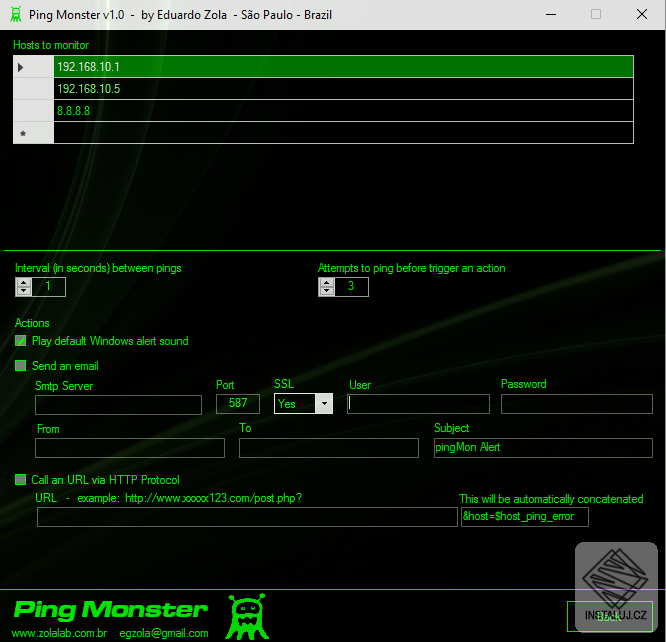This screenshot has width=666, height=642.
Task: Click row header of 8.8.8.8
Action: (x=33, y=111)
